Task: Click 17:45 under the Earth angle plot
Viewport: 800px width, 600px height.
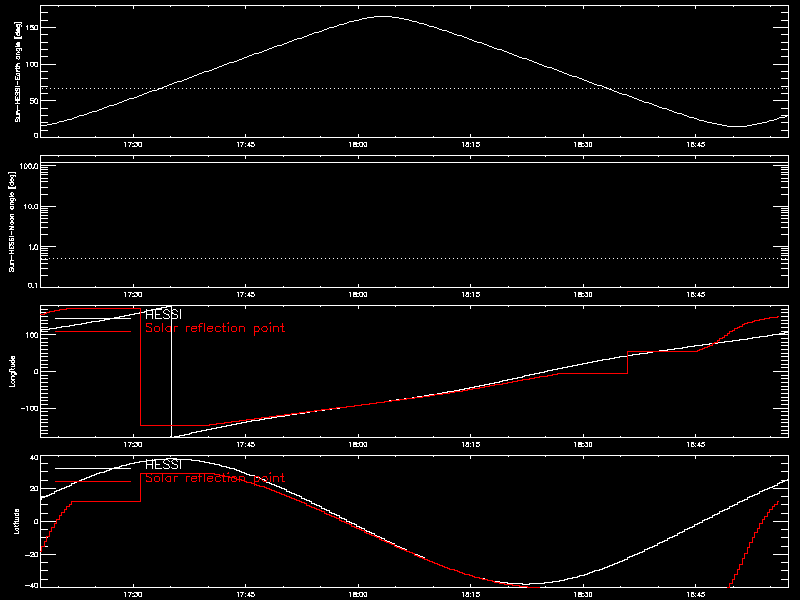Action: pyautogui.click(x=245, y=145)
